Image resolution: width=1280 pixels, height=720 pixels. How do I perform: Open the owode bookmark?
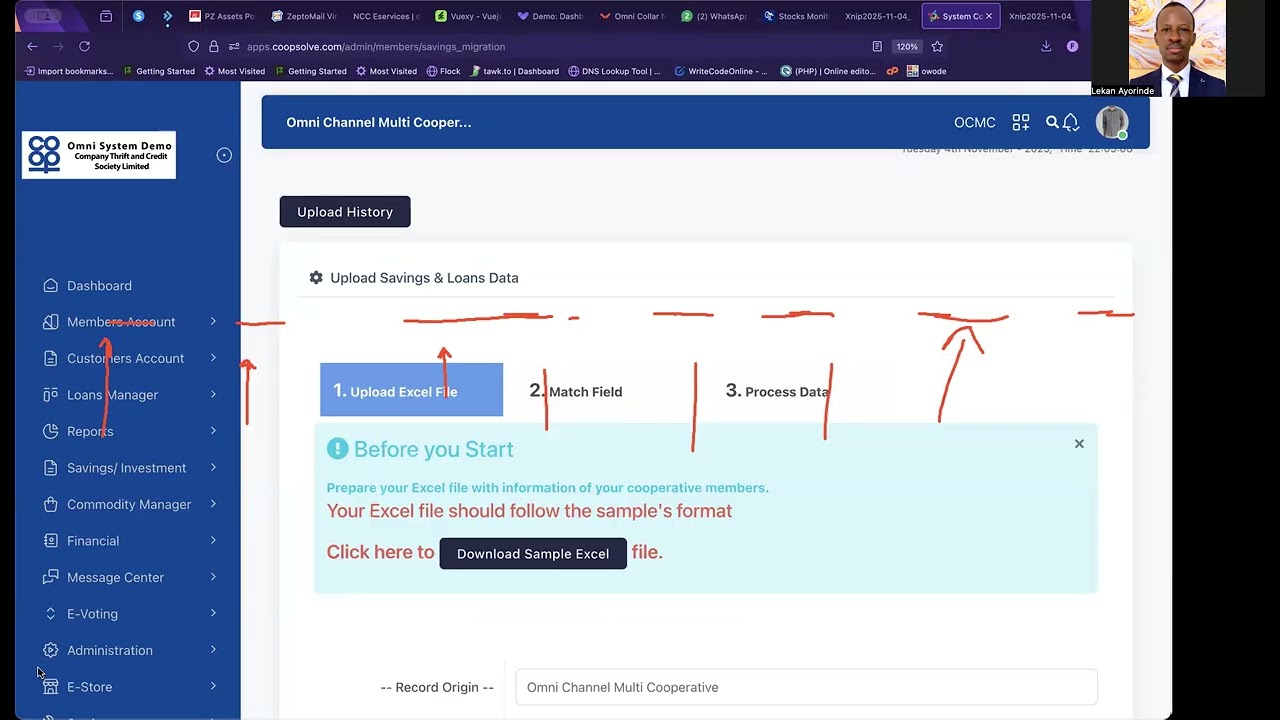pyautogui.click(x=926, y=71)
